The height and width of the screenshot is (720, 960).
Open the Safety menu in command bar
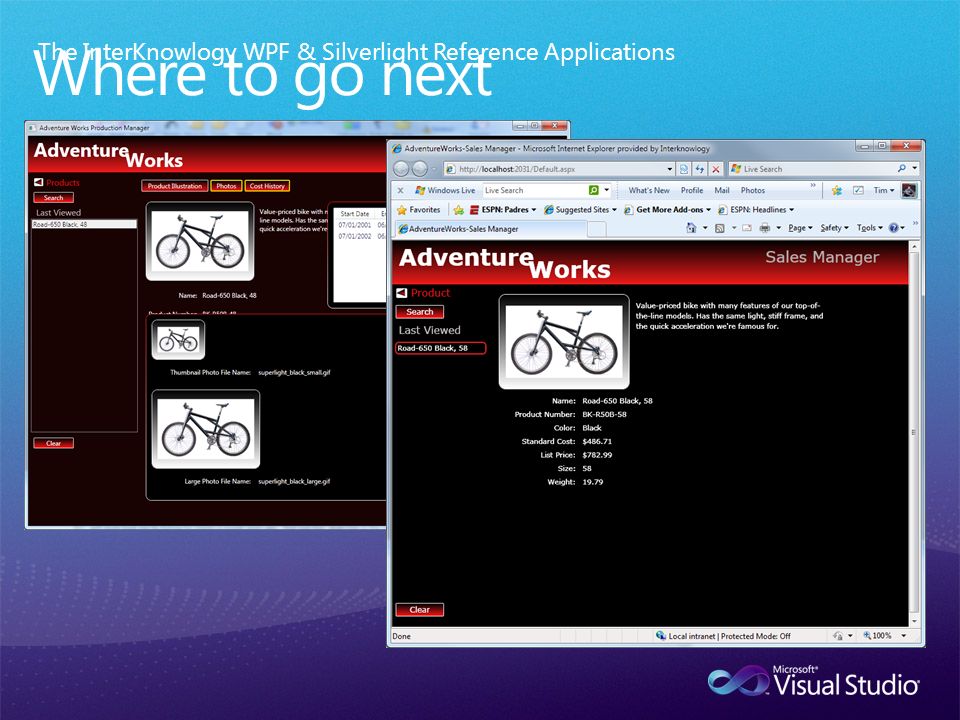[x=834, y=228]
